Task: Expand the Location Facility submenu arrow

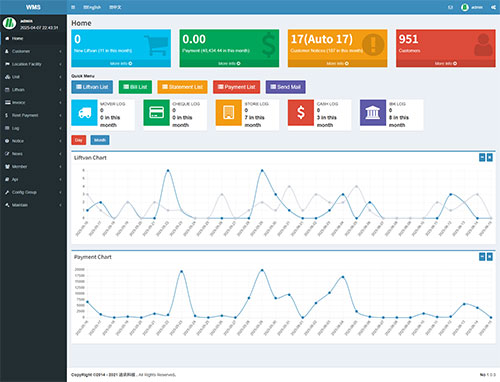Action: click(x=60, y=64)
